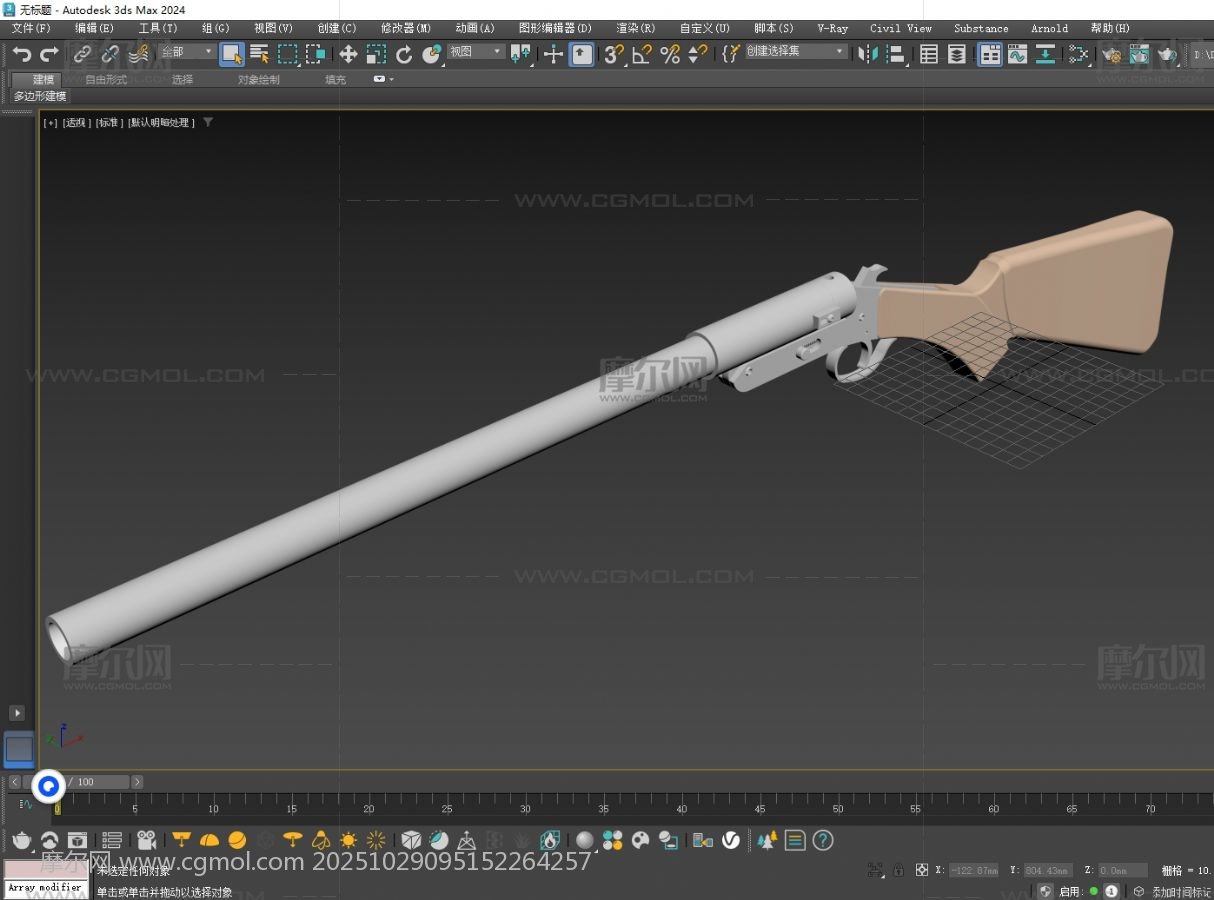Open the 创建选择集 named selection dropdown
The height and width of the screenshot is (900, 1214).
pos(796,52)
